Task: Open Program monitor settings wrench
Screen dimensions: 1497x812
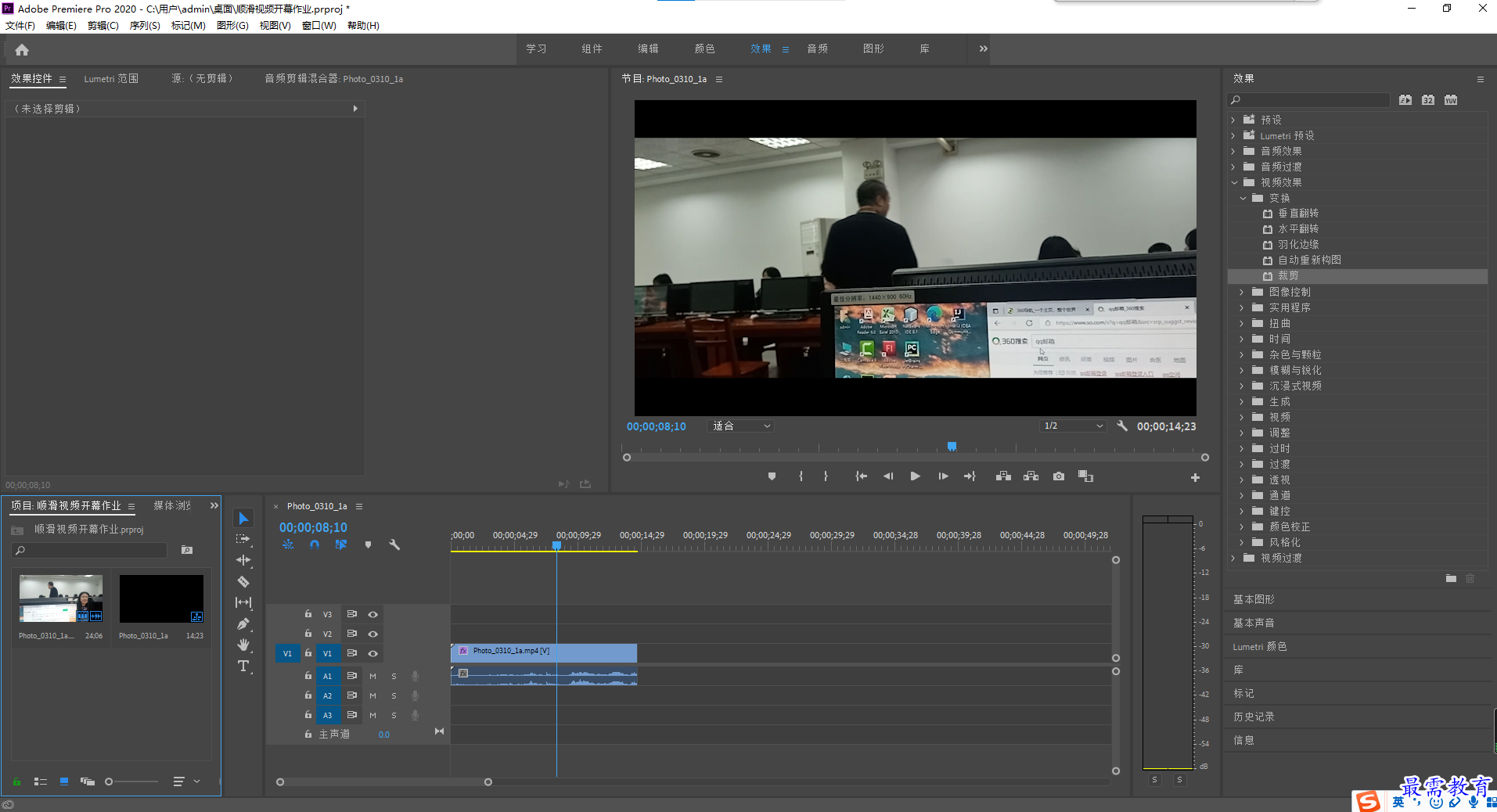Action: 1122,426
